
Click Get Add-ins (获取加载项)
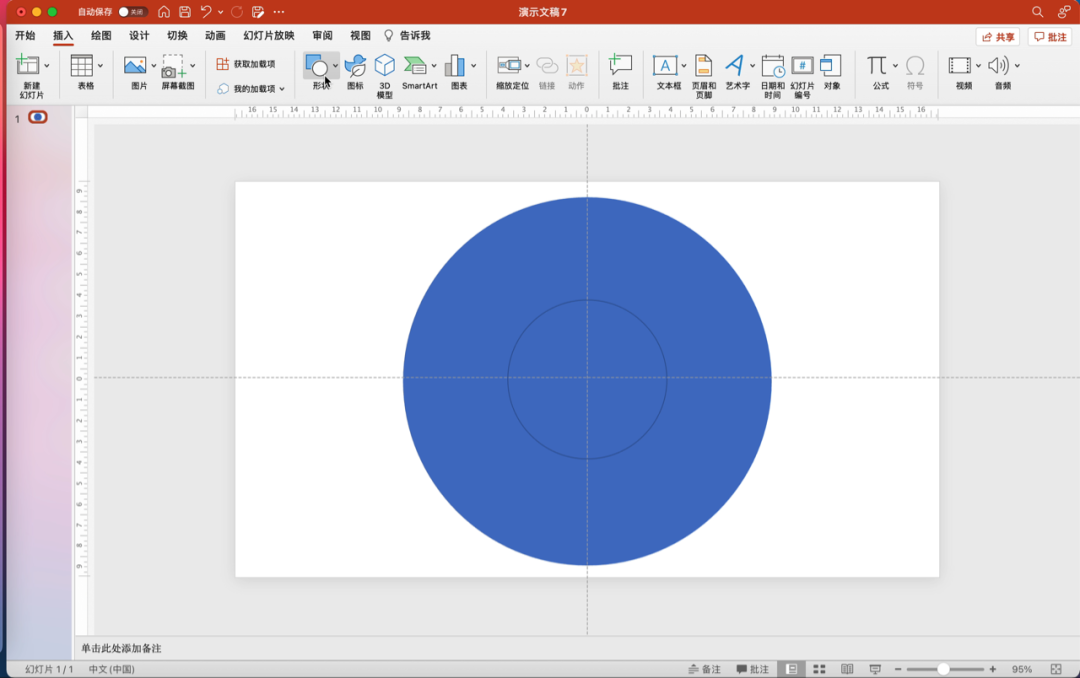click(246, 64)
